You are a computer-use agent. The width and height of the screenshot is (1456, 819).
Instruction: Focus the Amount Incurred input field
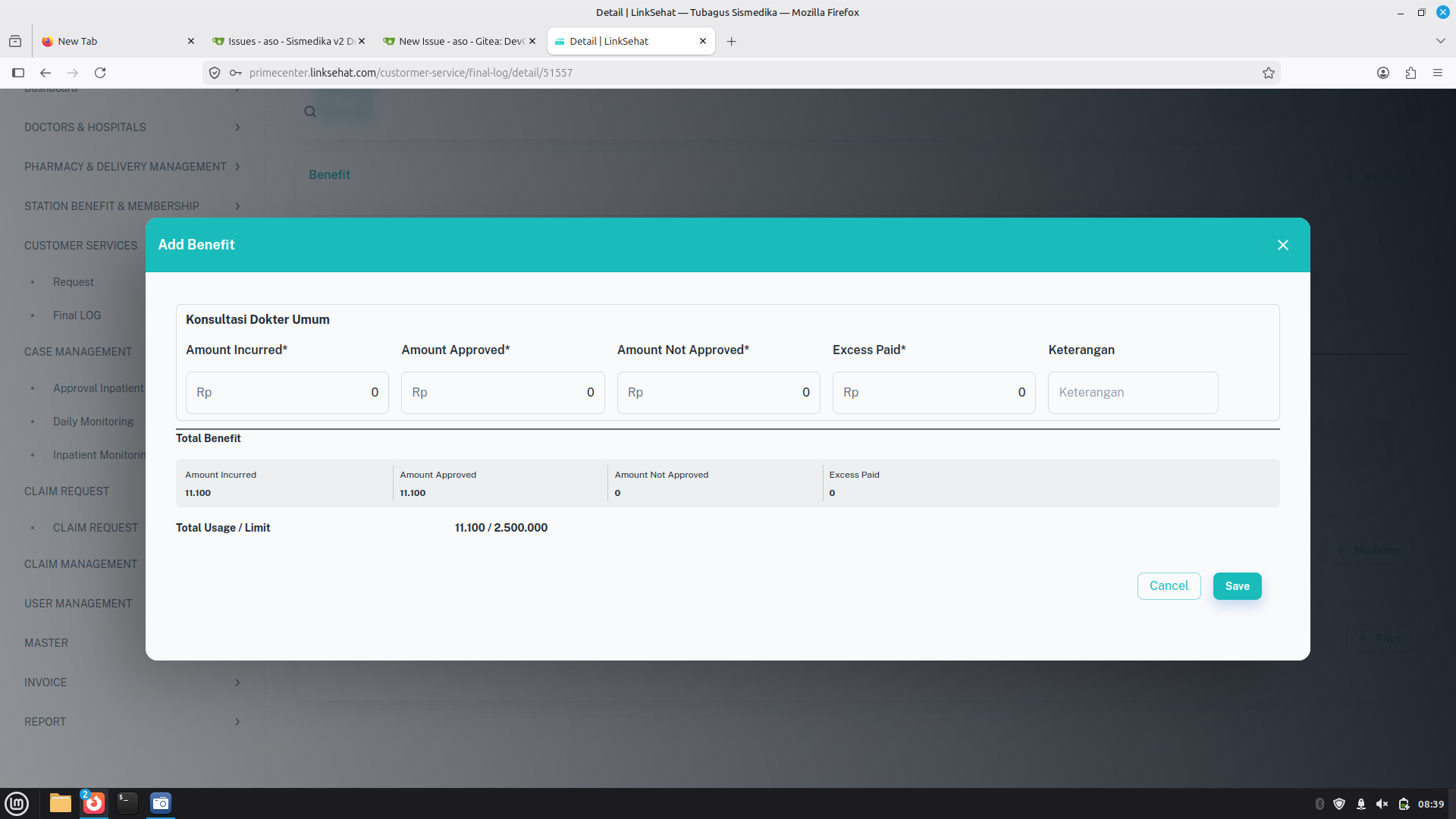(x=287, y=393)
